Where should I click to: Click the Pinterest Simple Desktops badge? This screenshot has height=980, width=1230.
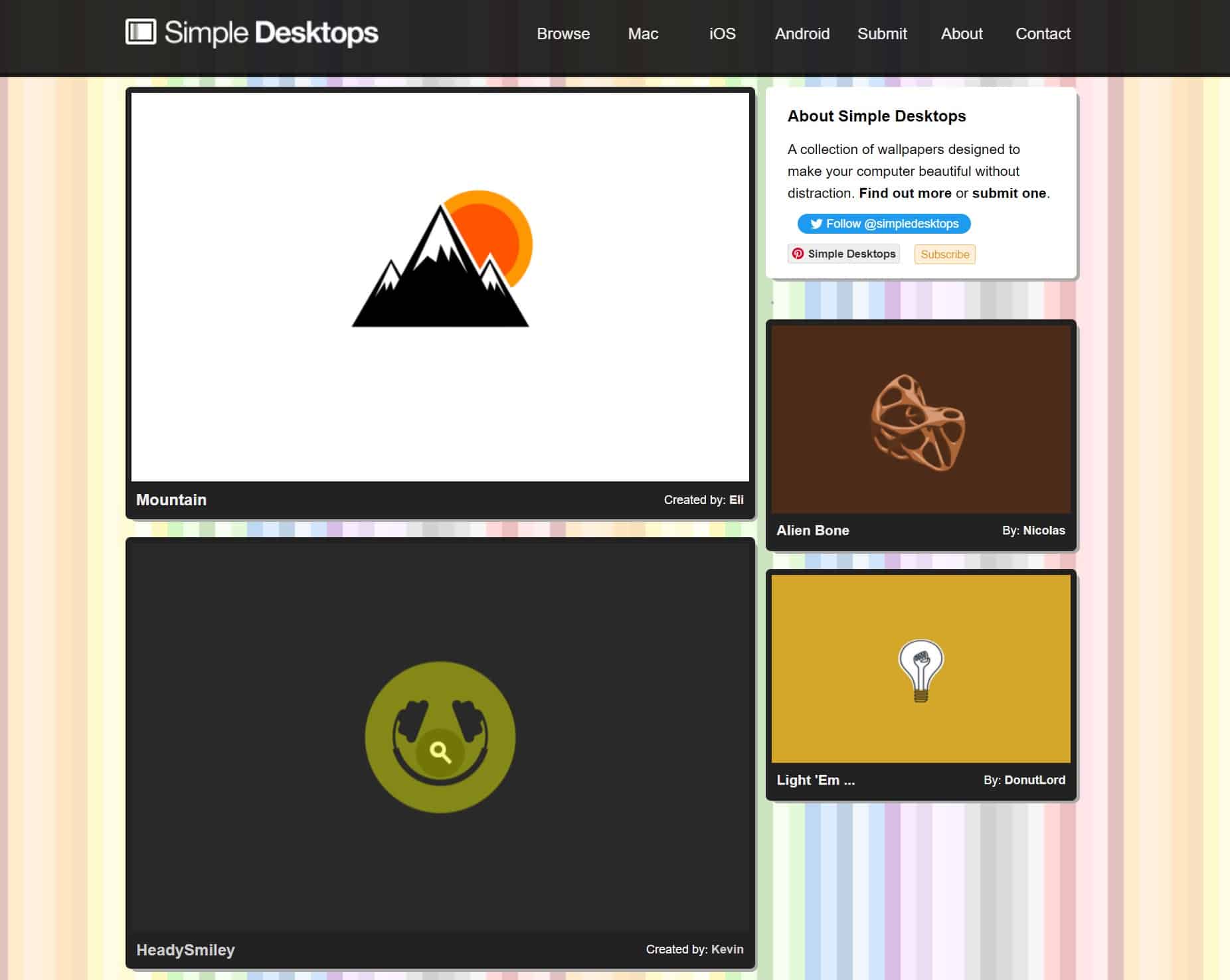coord(843,254)
